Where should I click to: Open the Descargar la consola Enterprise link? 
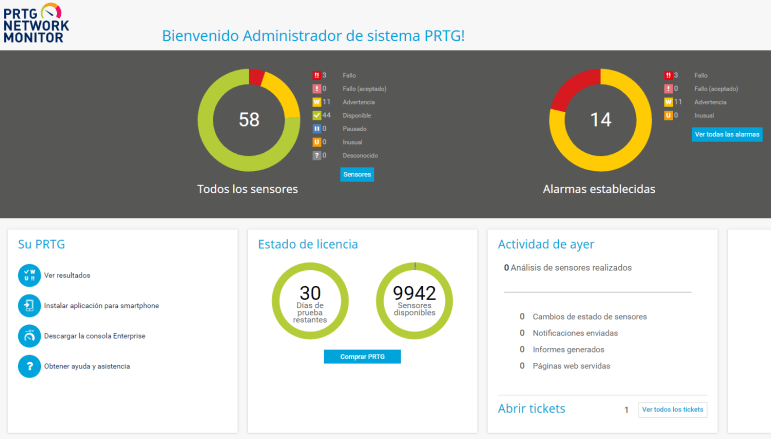pos(95,336)
